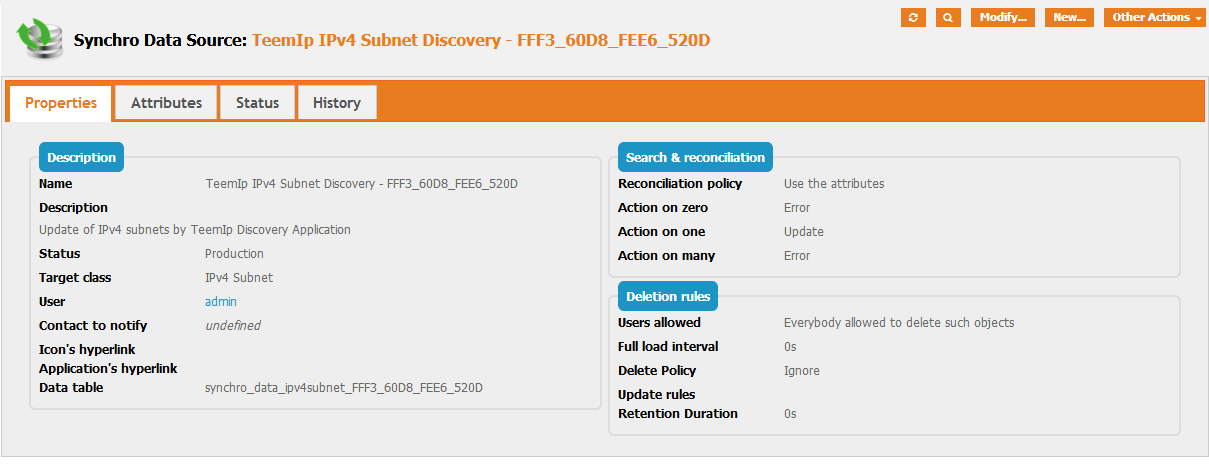
Task: Click the synchro_data_ipv4subnet data table value
Action: (x=344, y=387)
